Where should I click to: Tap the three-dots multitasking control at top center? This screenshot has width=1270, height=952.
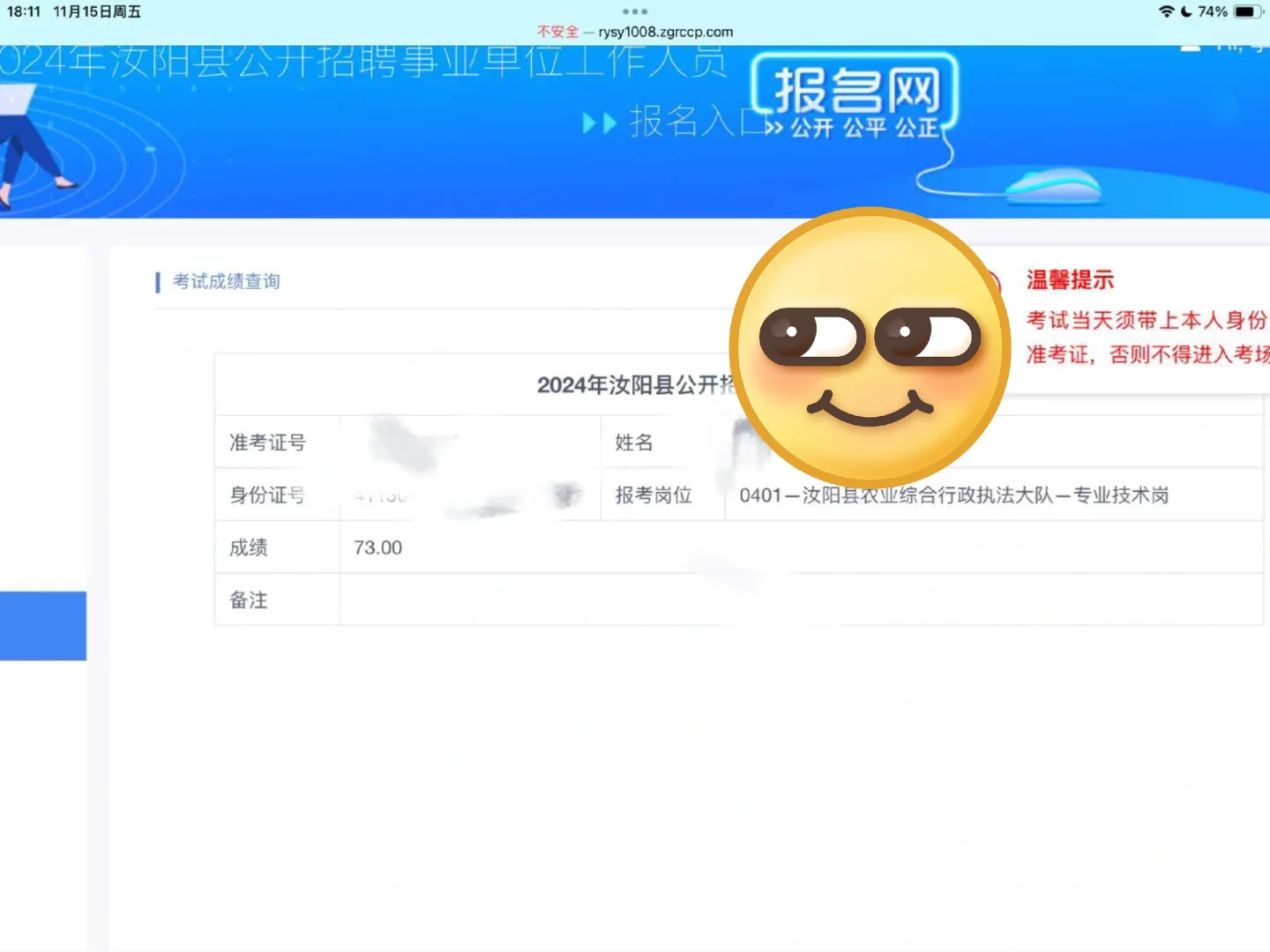[634, 11]
